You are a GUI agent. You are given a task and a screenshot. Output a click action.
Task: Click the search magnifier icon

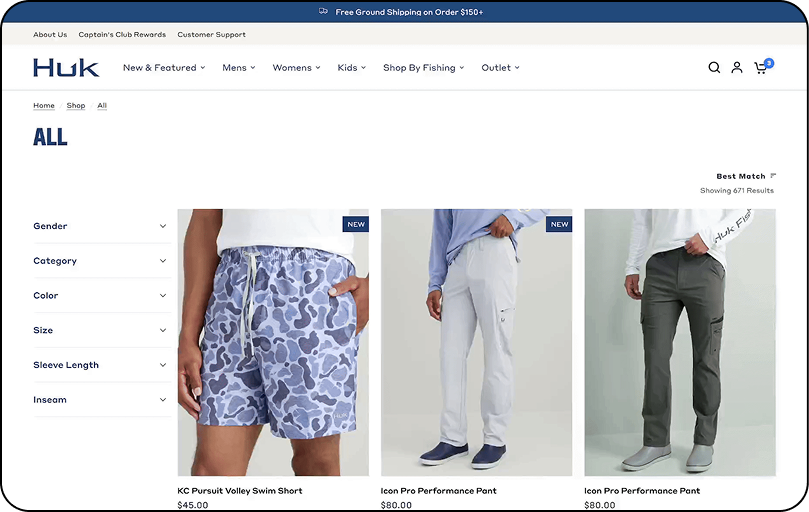coord(714,68)
